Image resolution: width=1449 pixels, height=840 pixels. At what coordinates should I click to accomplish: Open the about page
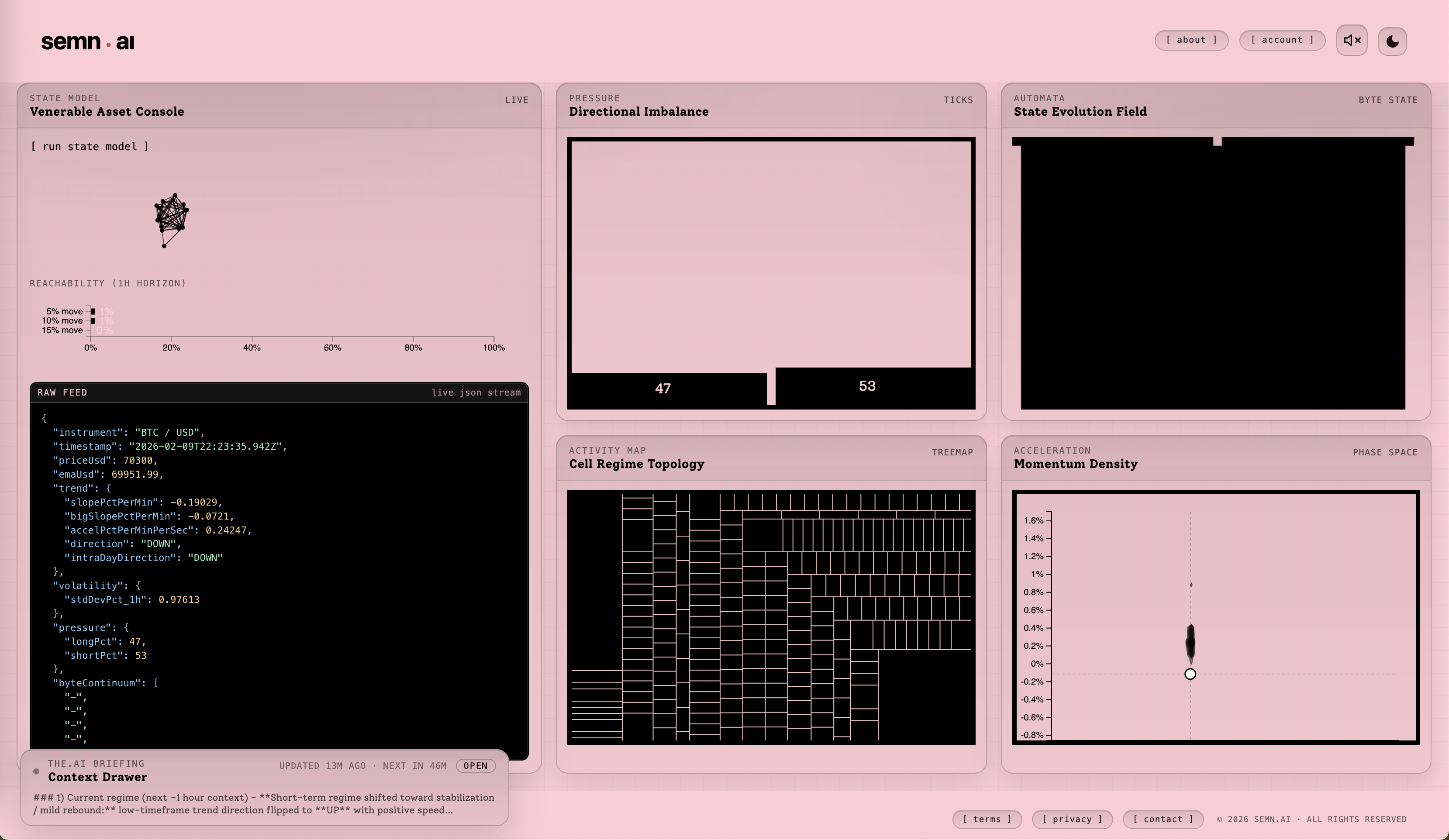tap(1191, 40)
